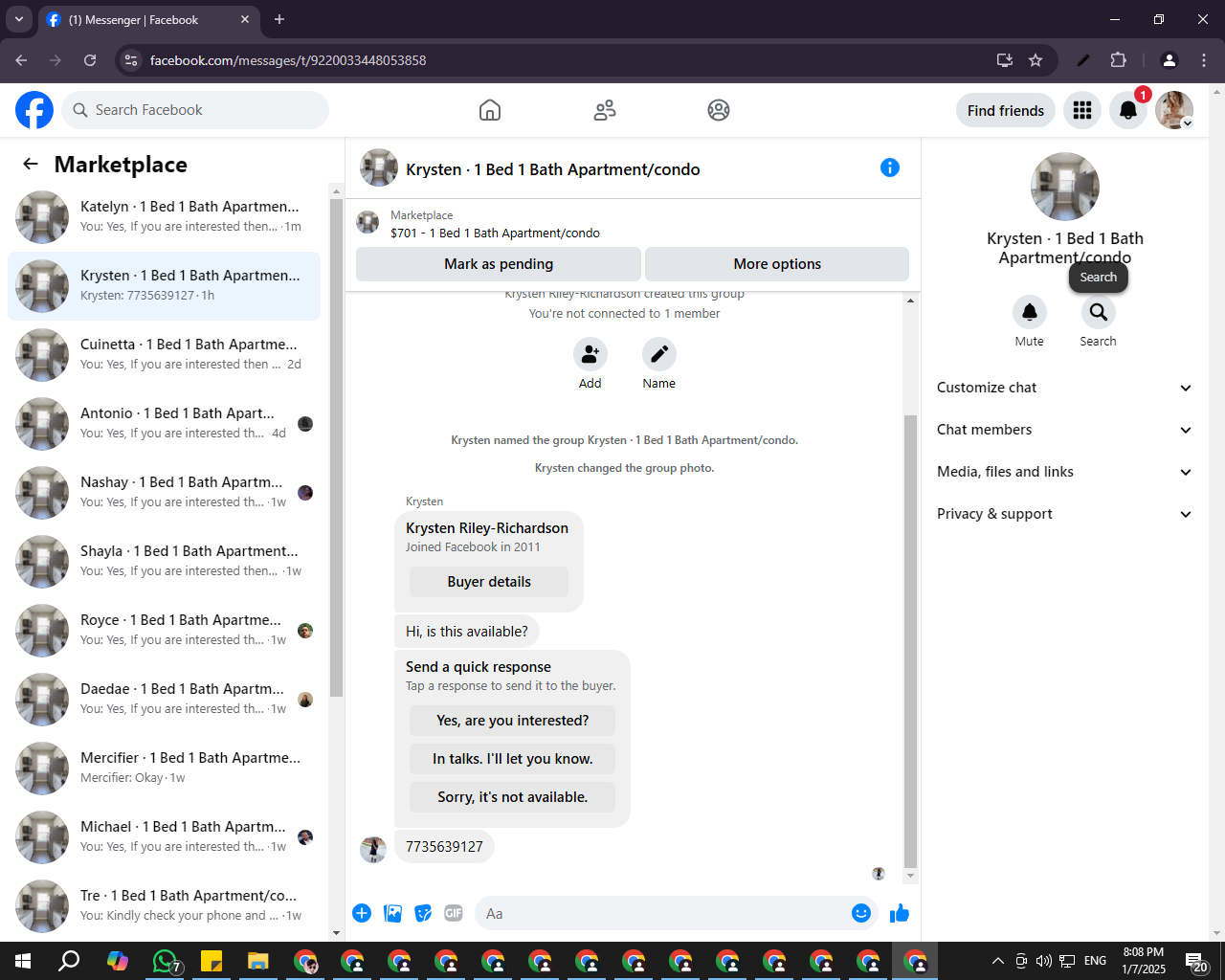Reload the page
This screenshot has height=980, width=1225.
(x=90, y=60)
